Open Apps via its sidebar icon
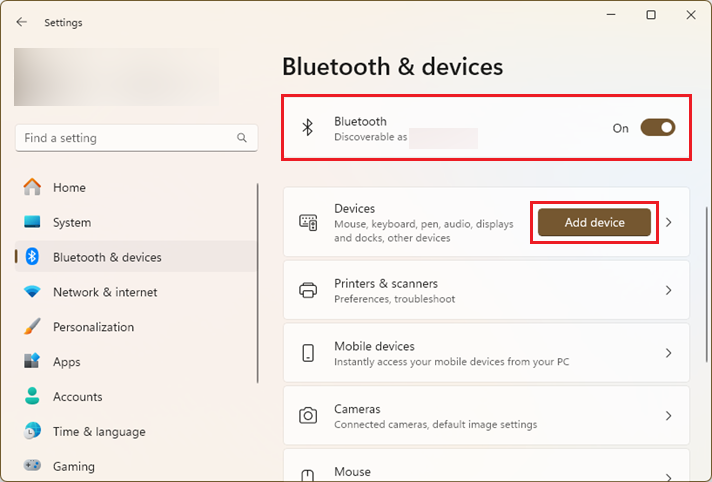The image size is (712, 482). point(32,361)
